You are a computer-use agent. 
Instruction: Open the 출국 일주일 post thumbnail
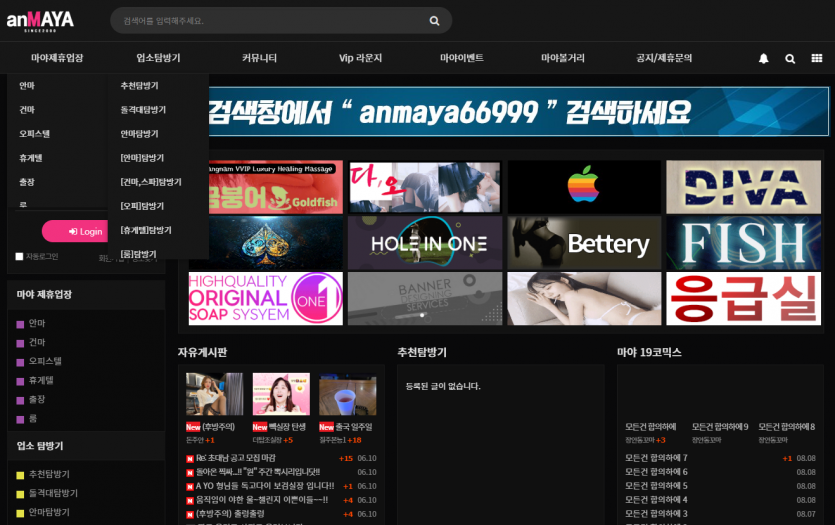pos(348,394)
